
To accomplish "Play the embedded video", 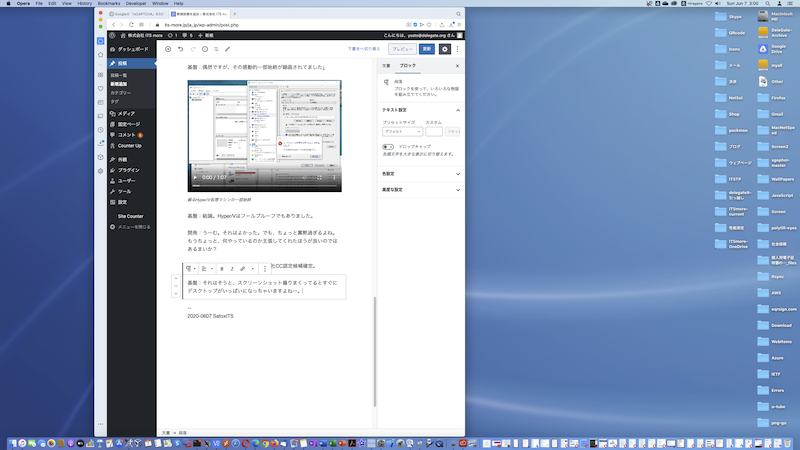I will 195,177.
